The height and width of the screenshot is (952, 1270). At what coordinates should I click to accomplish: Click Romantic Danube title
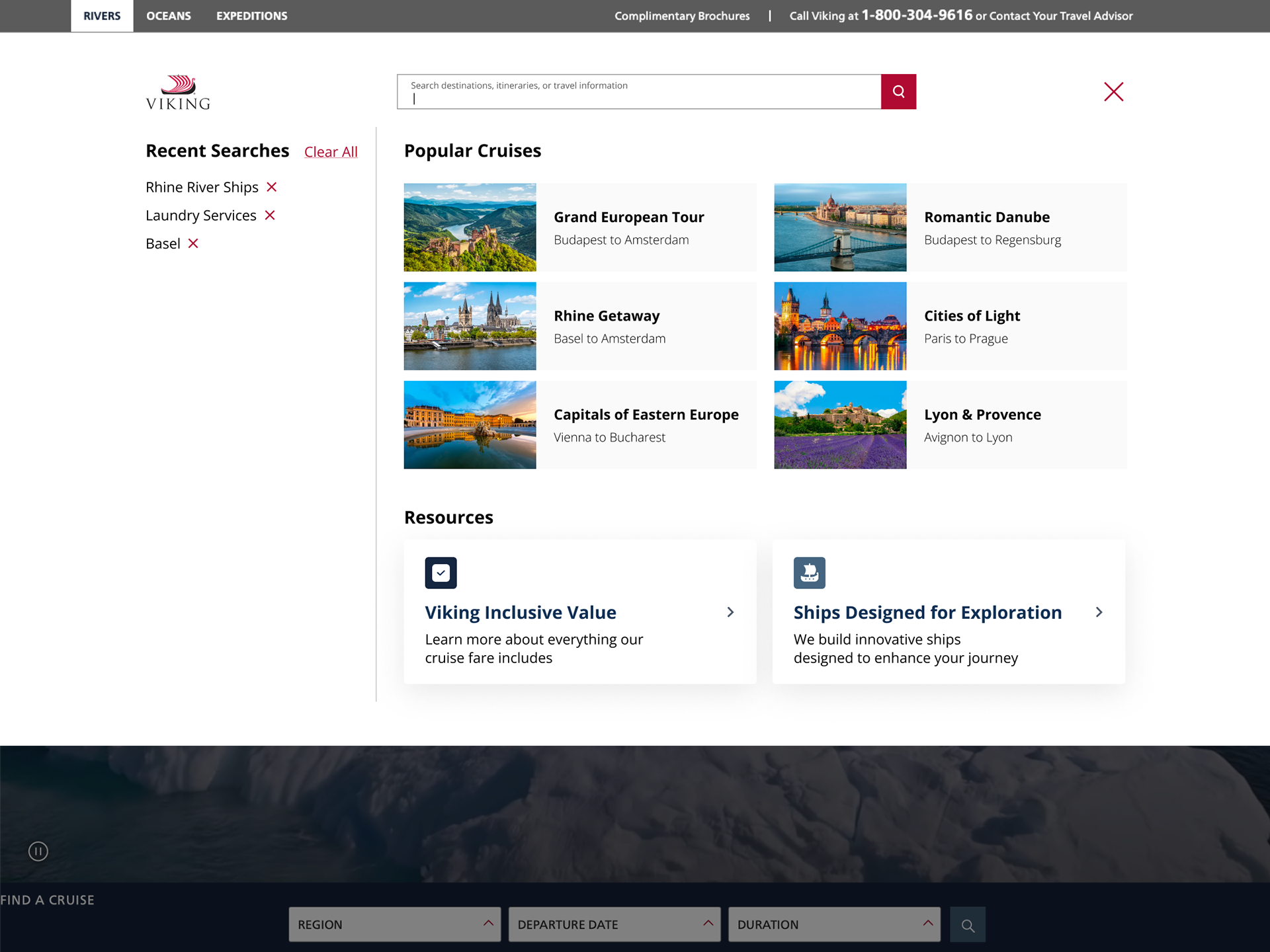[987, 217]
